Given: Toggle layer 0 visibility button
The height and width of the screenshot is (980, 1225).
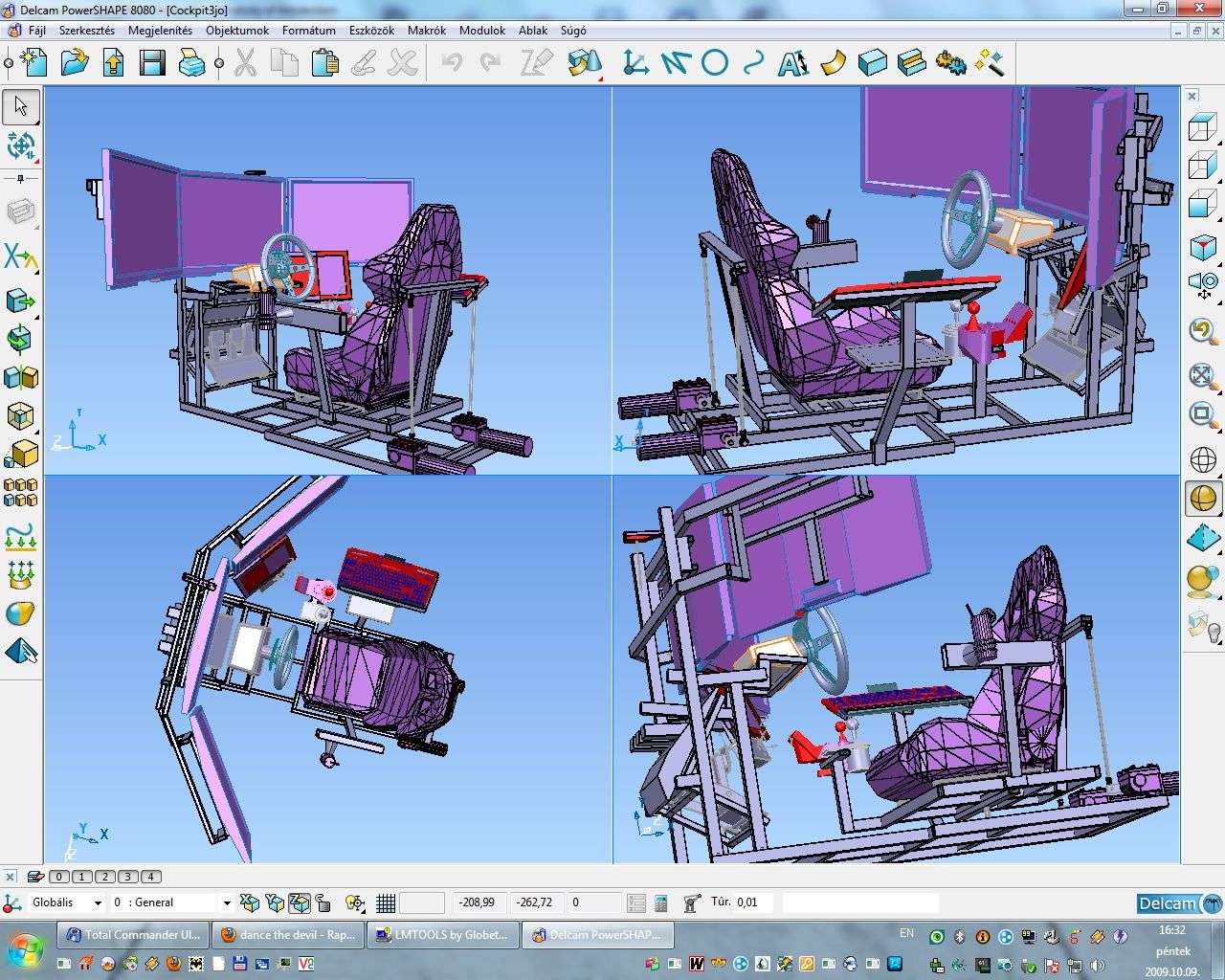Looking at the screenshot, I should click(x=58, y=876).
